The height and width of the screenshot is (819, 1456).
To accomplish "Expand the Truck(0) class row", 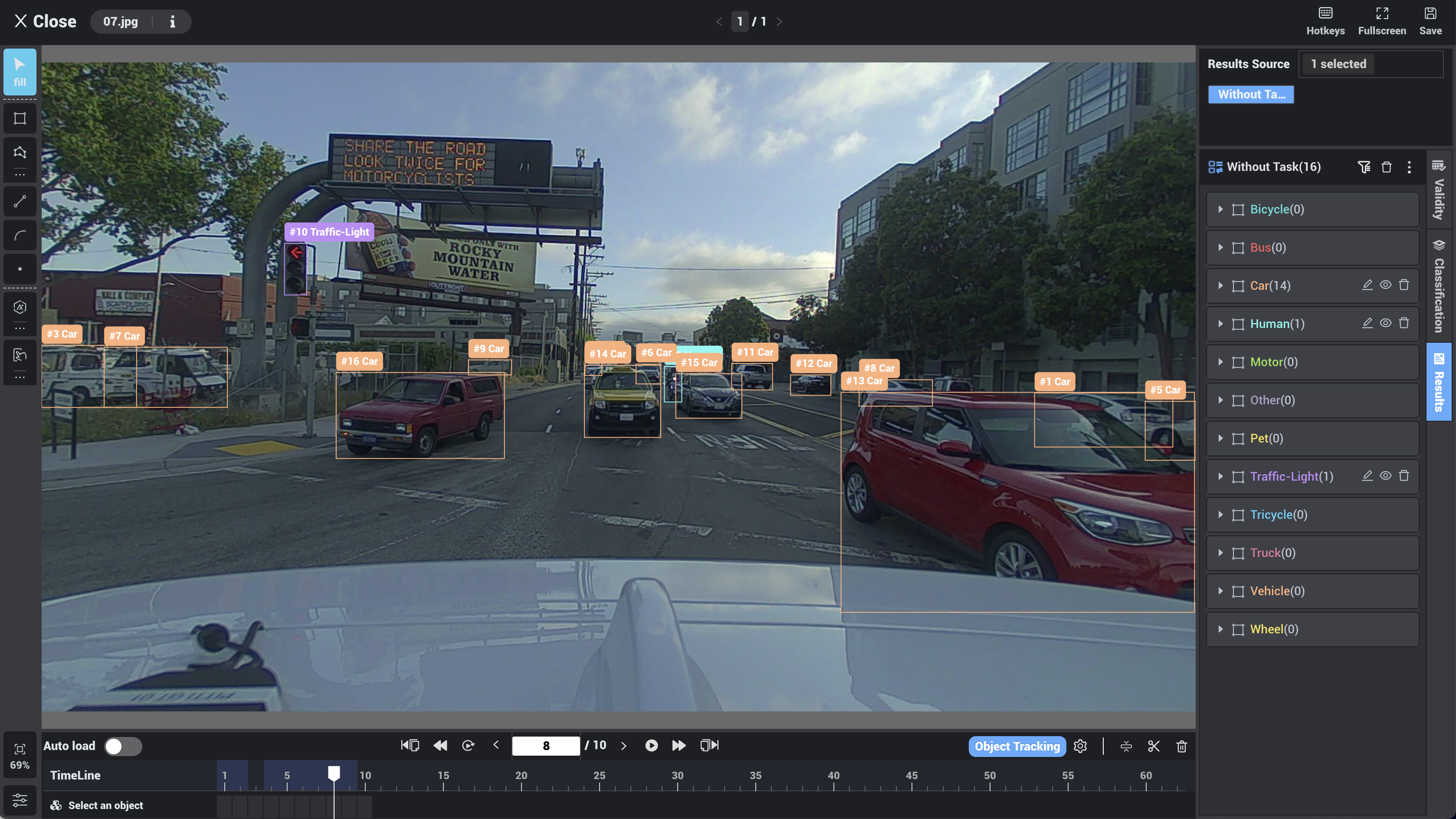I will click(x=1220, y=553).
